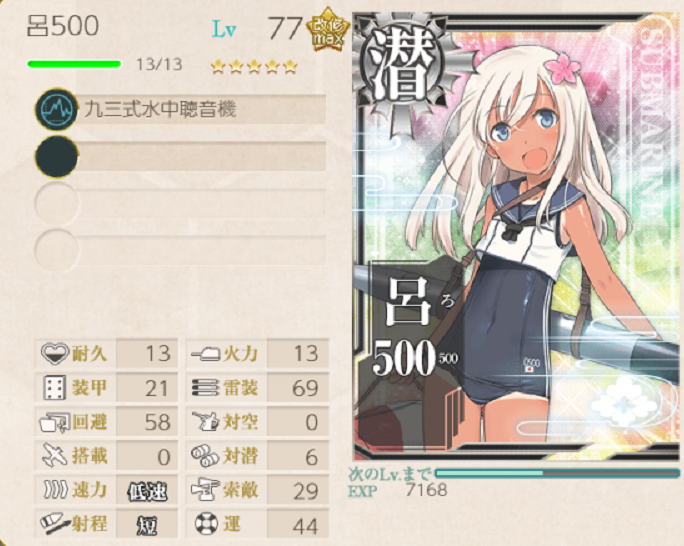This screenshot has height=546, width=684.
Task: Click the sonar equipment icon in slot one
Action: [56, 109]
